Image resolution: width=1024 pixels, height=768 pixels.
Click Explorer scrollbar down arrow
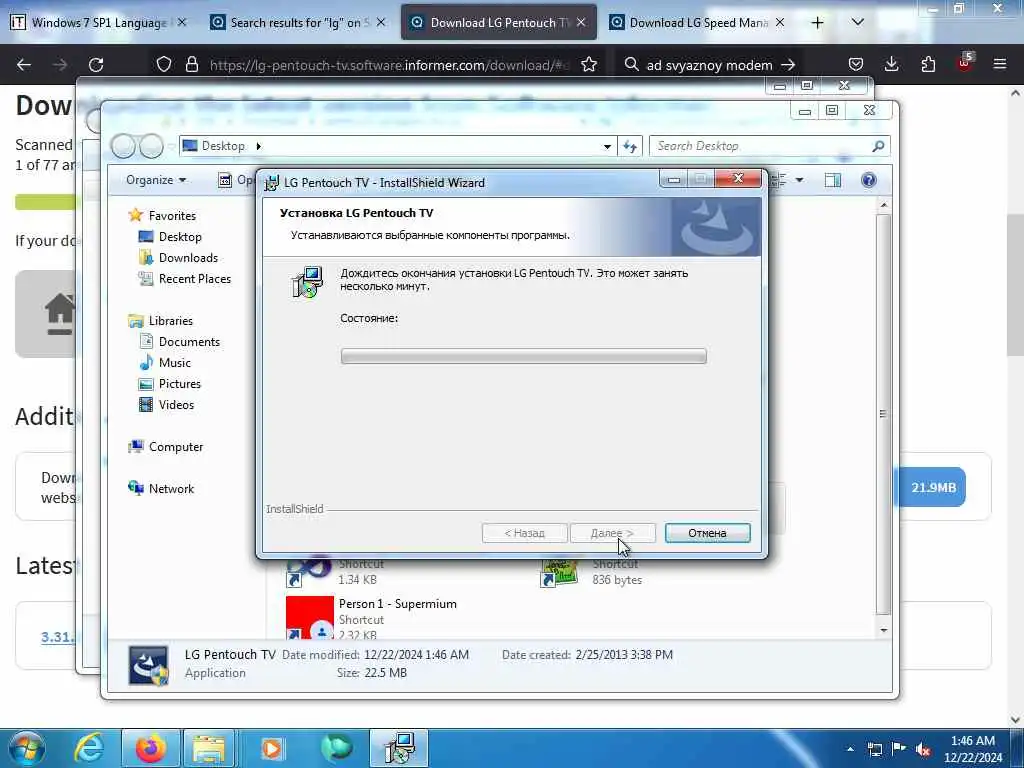[884, 630]
